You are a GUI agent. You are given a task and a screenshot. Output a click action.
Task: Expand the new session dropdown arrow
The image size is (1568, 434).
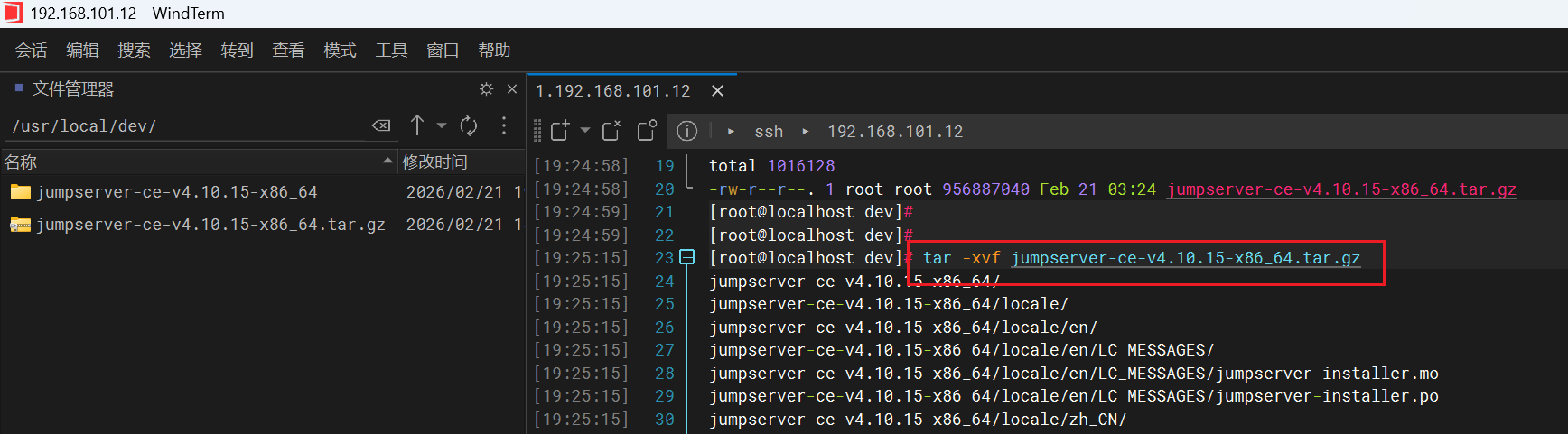tap(585, 131)
